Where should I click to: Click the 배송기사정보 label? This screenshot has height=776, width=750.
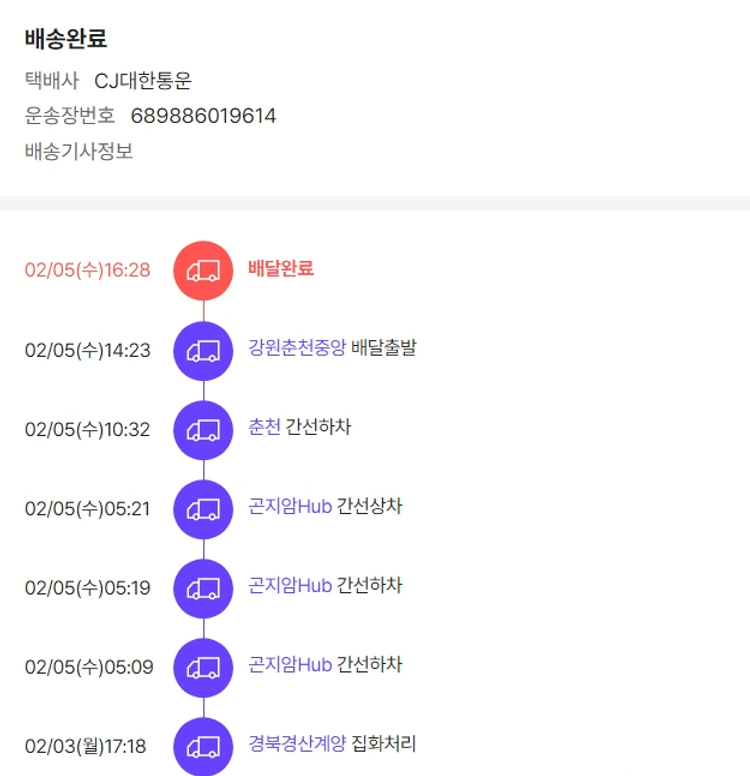pyautogui.click(x=79, y=152)
